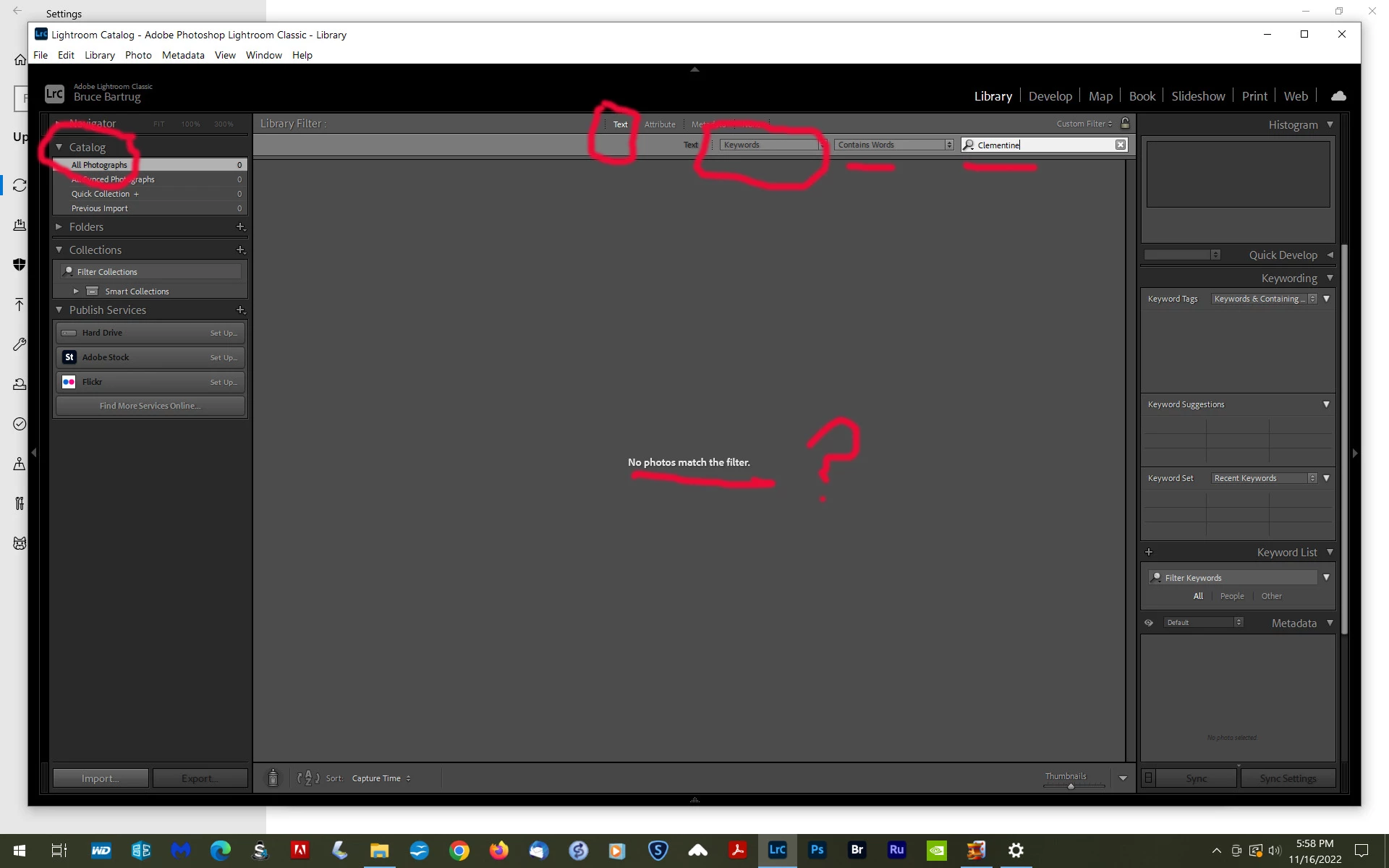Toggle the Sync auto-sync switch
The width and height of the screenshot is (1389, 868).
point(1148,778)
